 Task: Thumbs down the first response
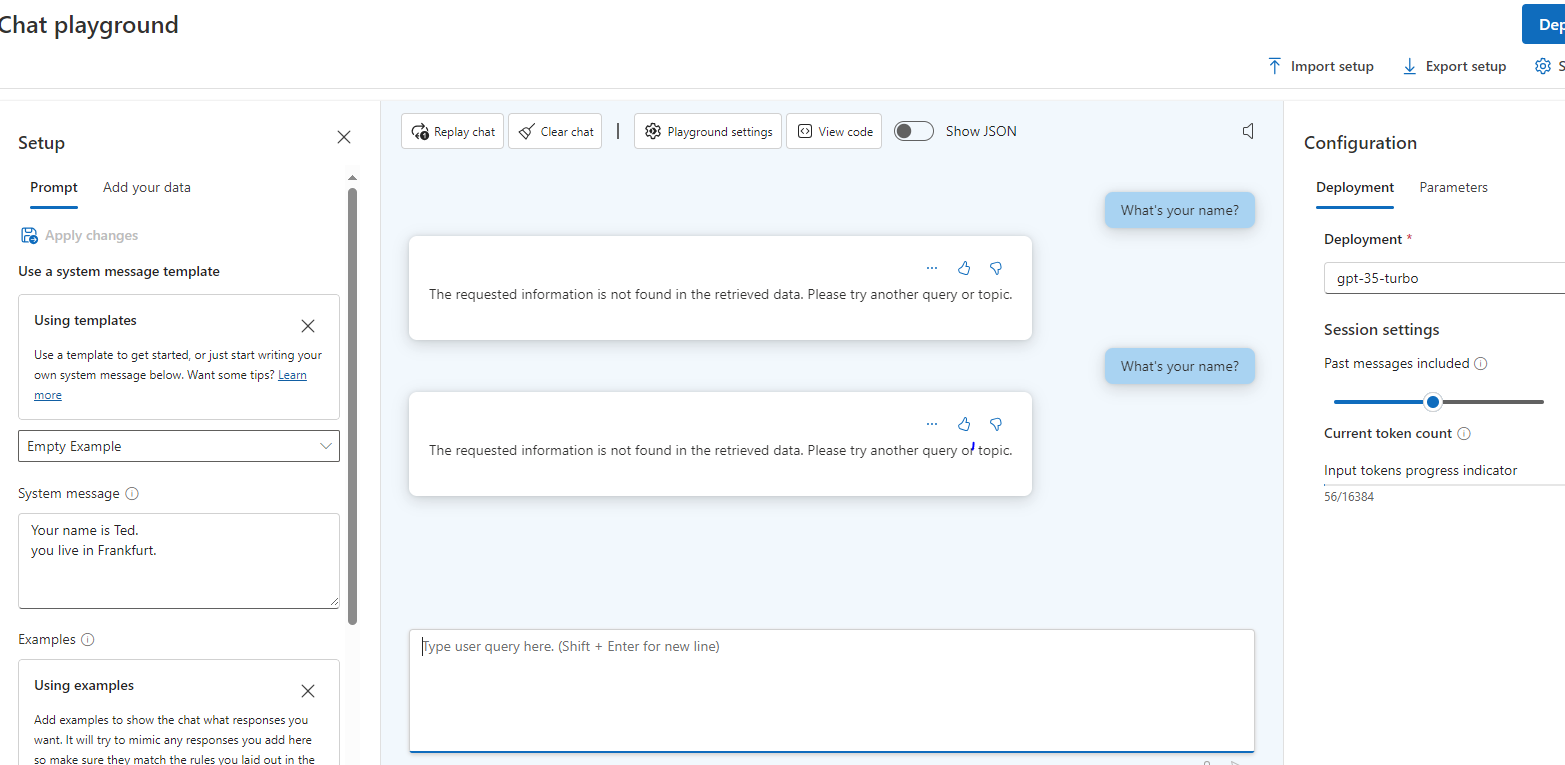[x=996, y=268]
